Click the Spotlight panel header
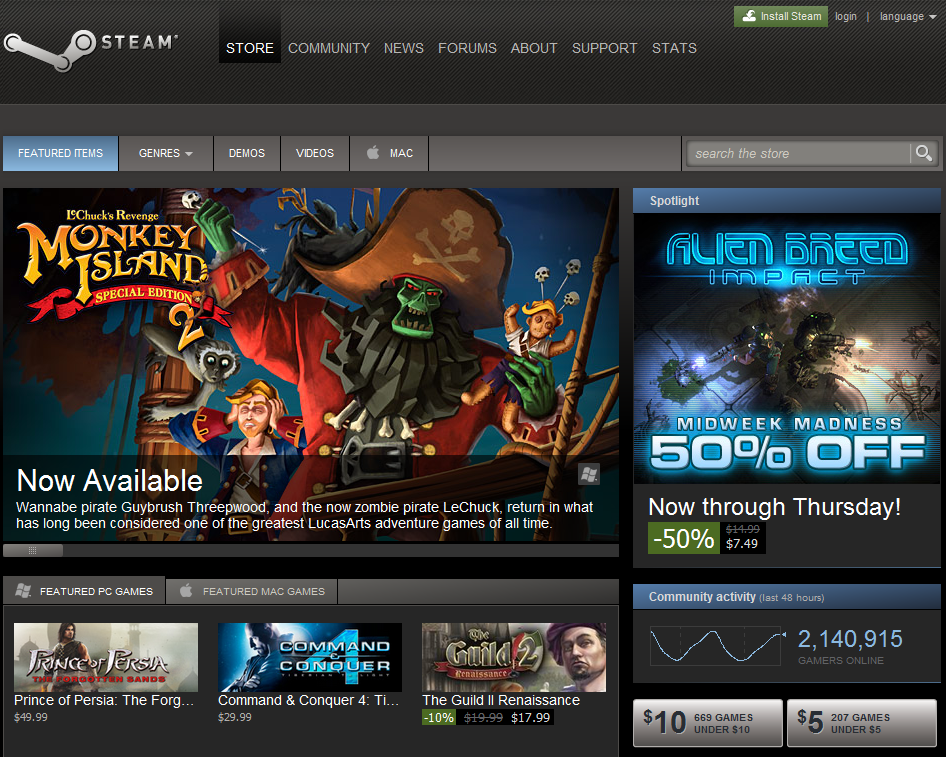 pos(787,201)
